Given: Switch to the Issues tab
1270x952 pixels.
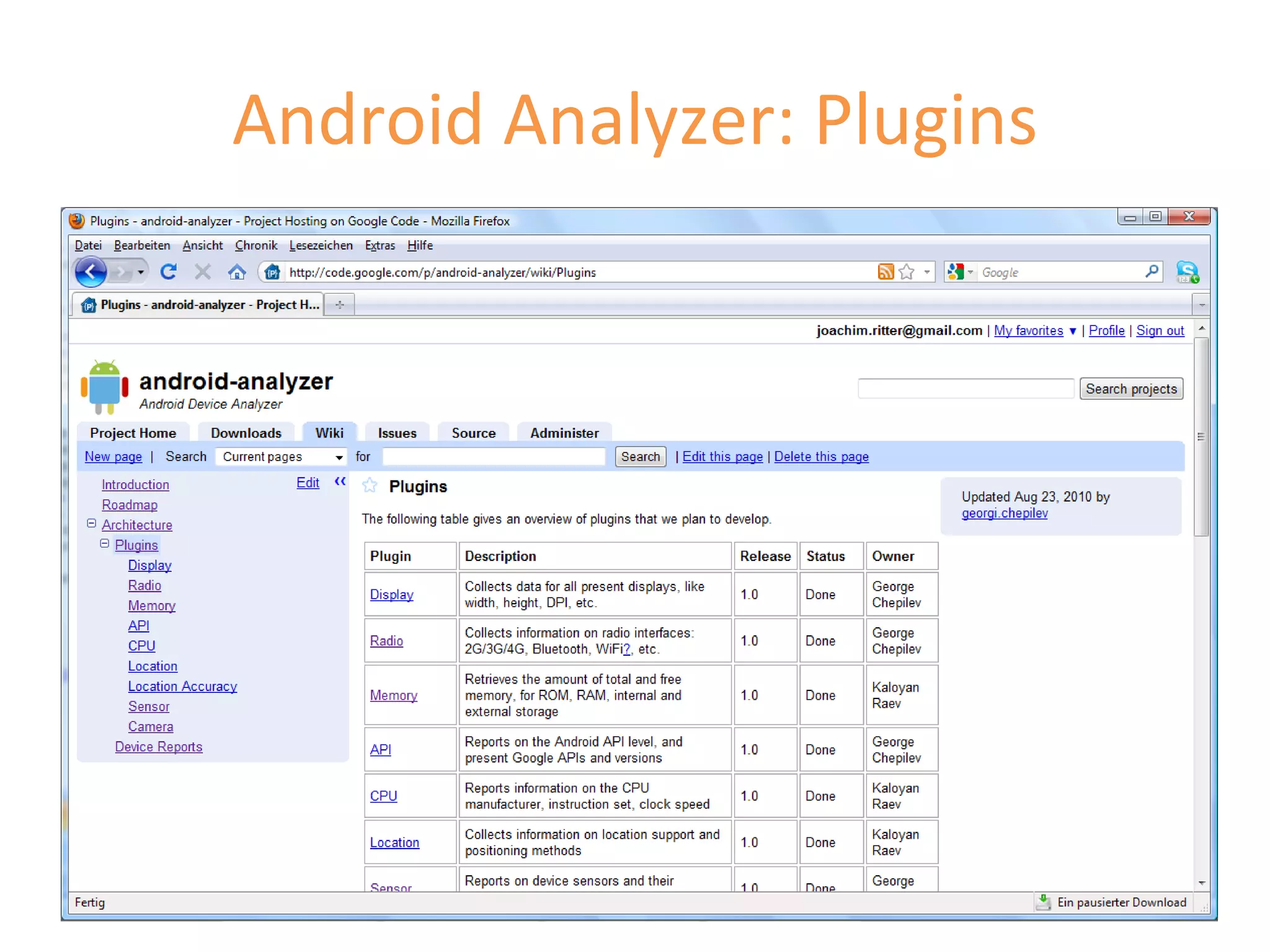Looking at the screenshot, I should pyautogui.click(x=397, y=433).
